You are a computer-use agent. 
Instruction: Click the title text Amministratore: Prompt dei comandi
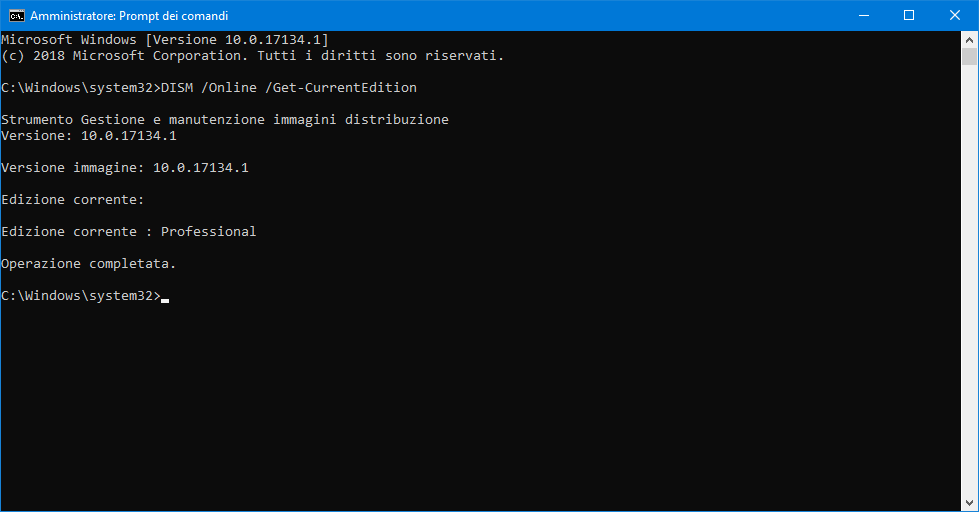click(x=129, y=16)
